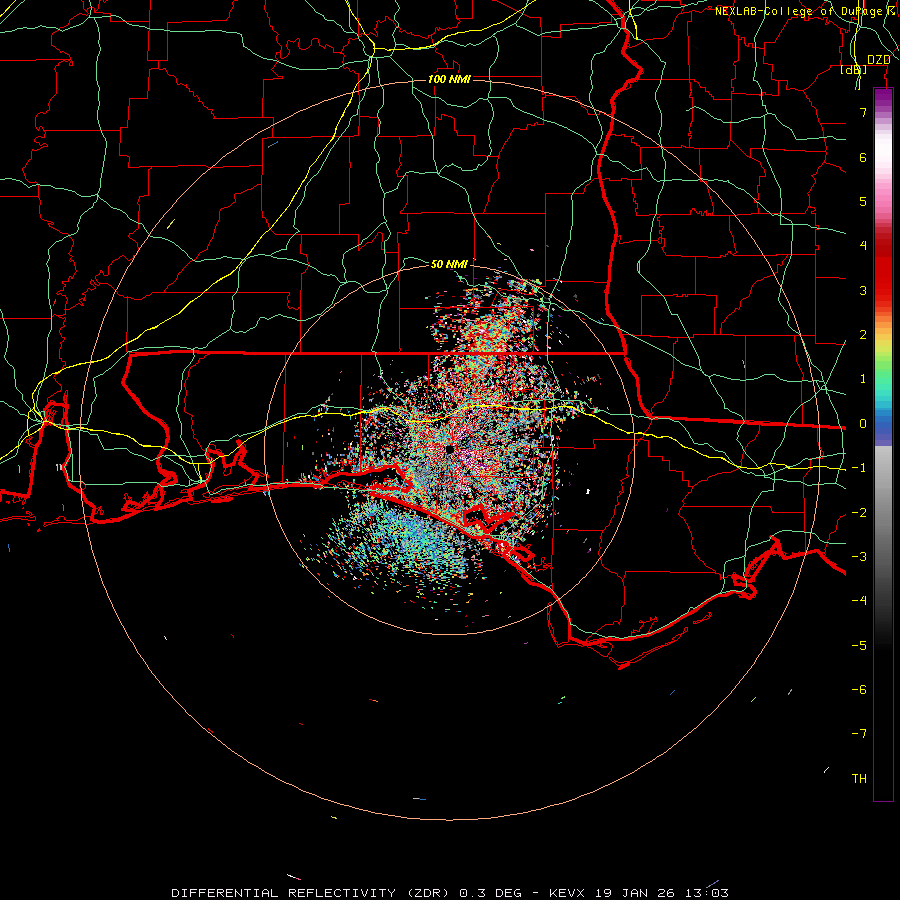Click the scale value 2 label
This screenshot has width=900, height=900.
[x=863, y=335]
